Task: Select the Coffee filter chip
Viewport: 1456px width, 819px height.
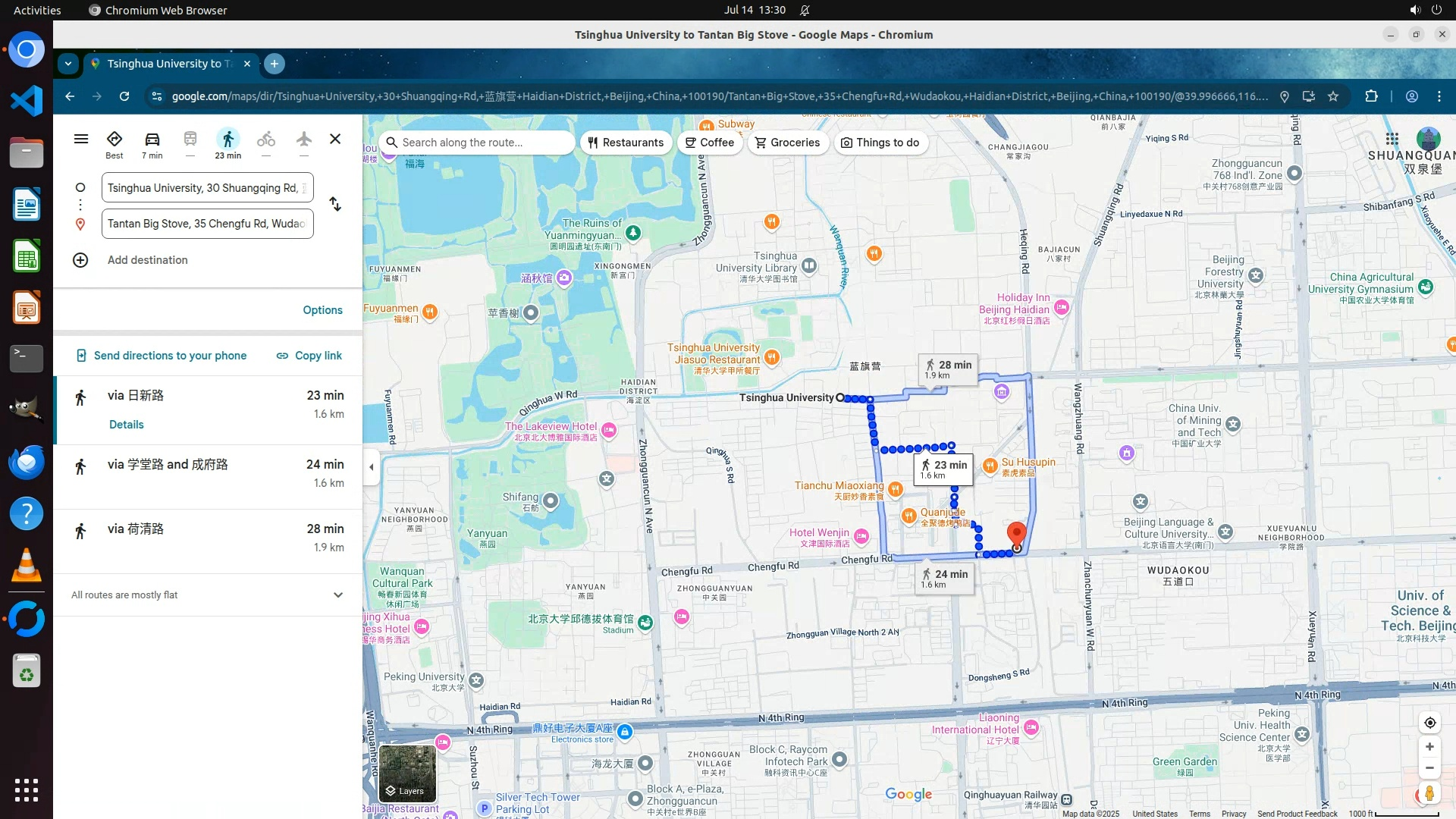Action: pyautogui.click(x=709, y=143)
